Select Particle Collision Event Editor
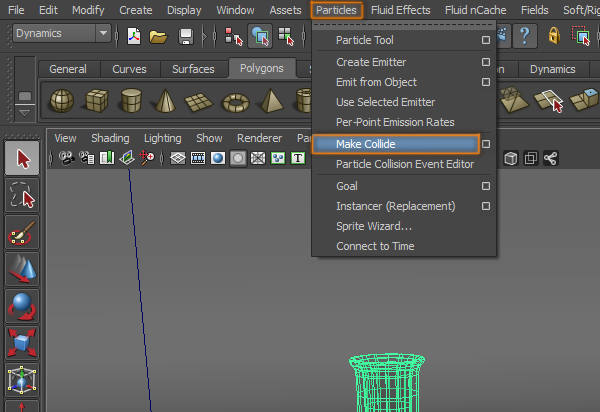Screen dimensions: 600x412 pos(404,164)
